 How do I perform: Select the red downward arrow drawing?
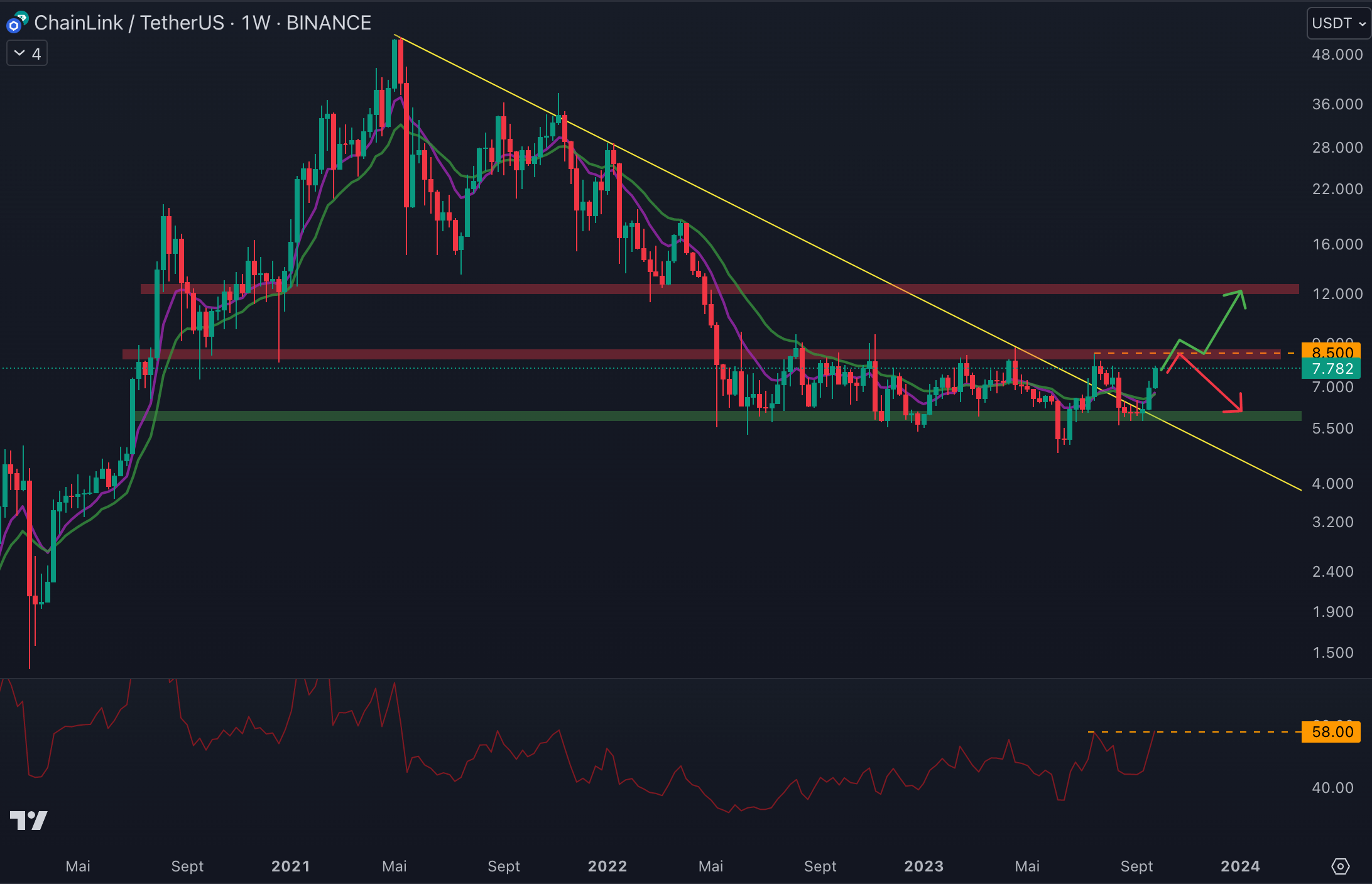(1209, 383)
